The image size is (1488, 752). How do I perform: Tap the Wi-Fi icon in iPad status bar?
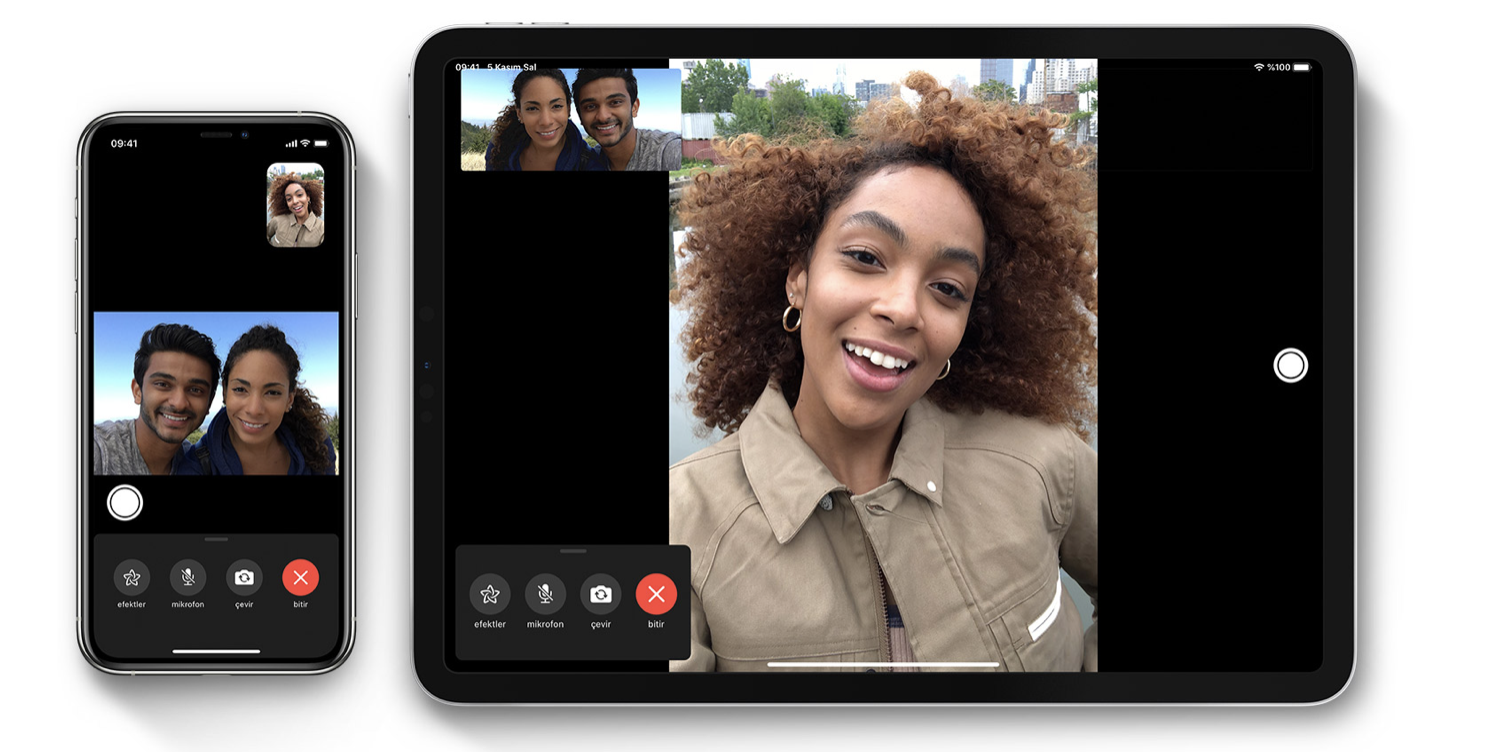click(x=1258, y=67)
